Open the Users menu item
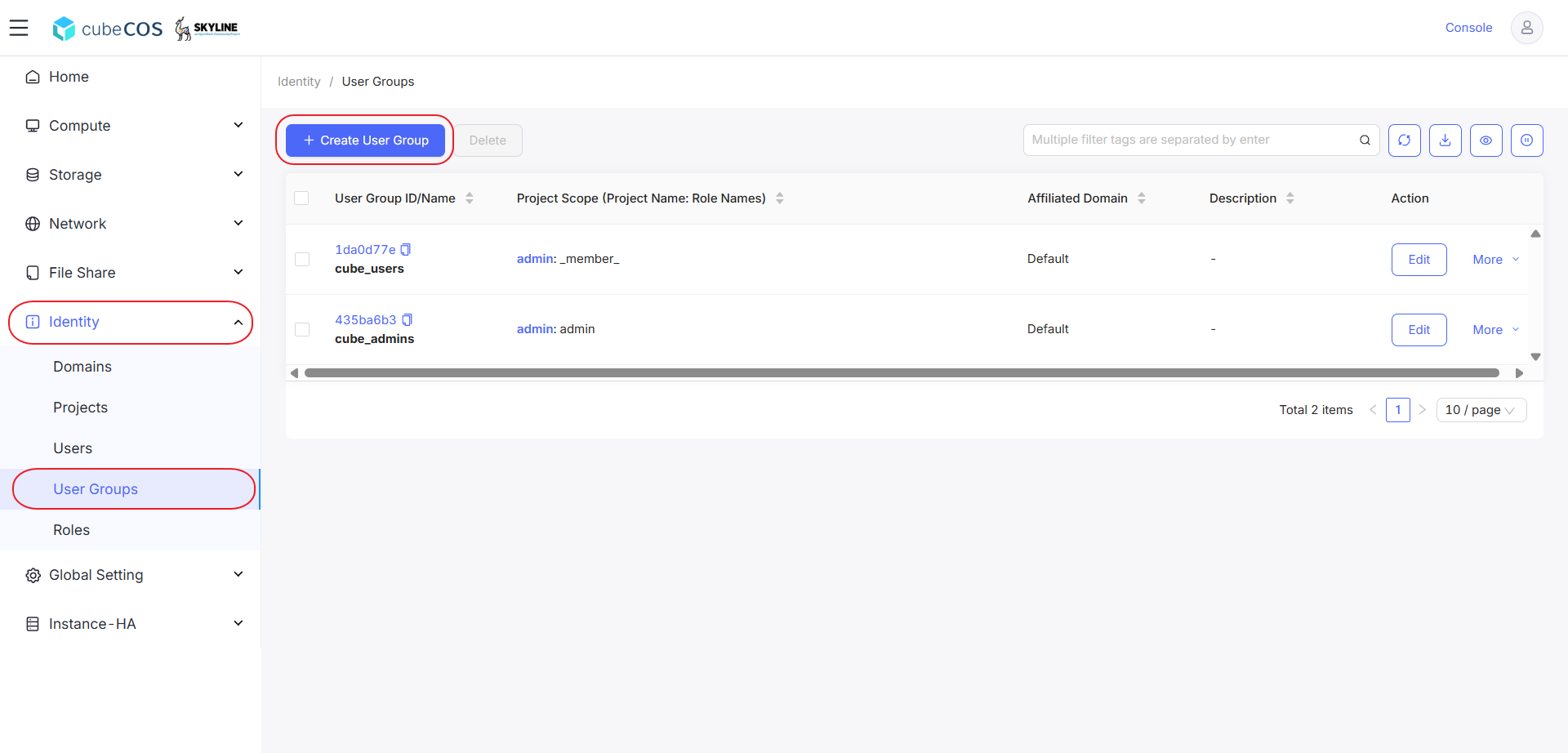The image size is (1568, 753). click(x=73, y=448)
